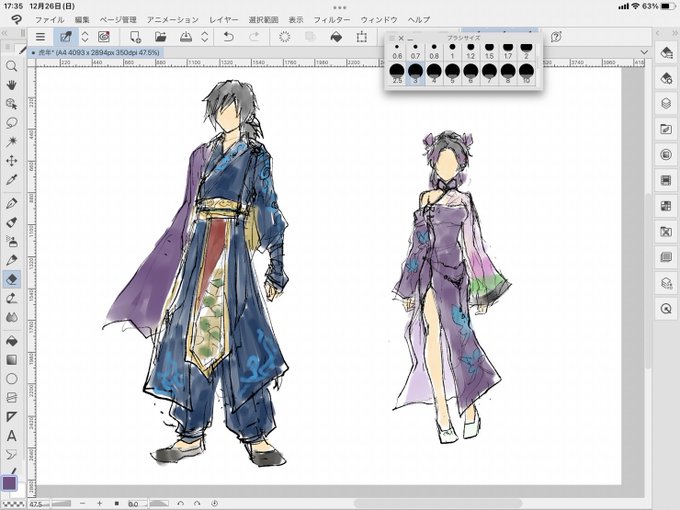Open the ファイル menu
The height and width of the screenshot is (510, 680).
click(49, 20)
